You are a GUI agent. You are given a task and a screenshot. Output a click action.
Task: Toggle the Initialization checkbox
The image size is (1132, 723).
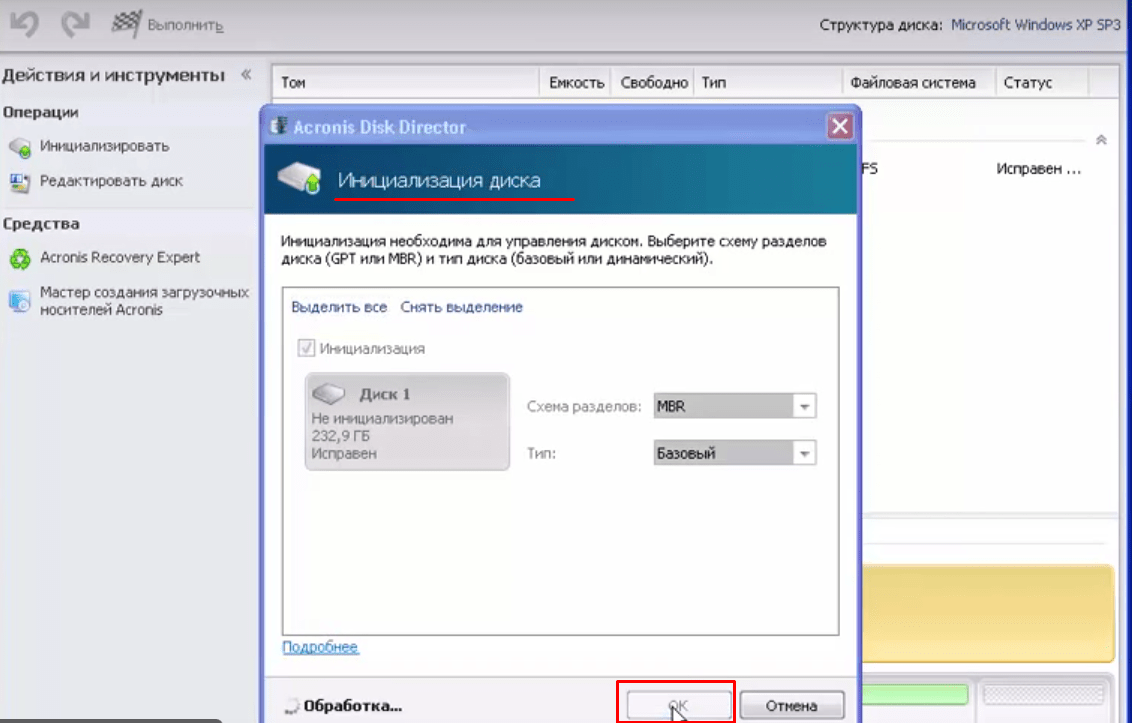pyautogui.click(x=306, y=349)
